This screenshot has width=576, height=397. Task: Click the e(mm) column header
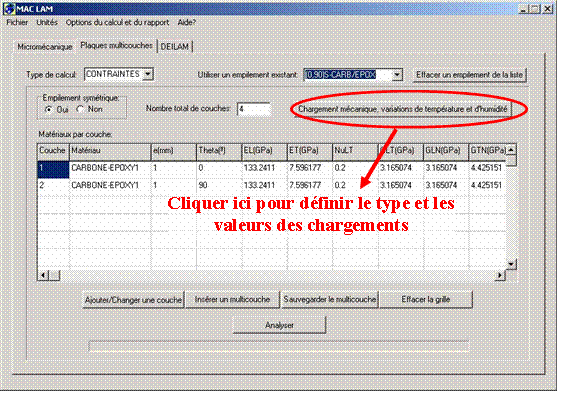coord(174,151)
